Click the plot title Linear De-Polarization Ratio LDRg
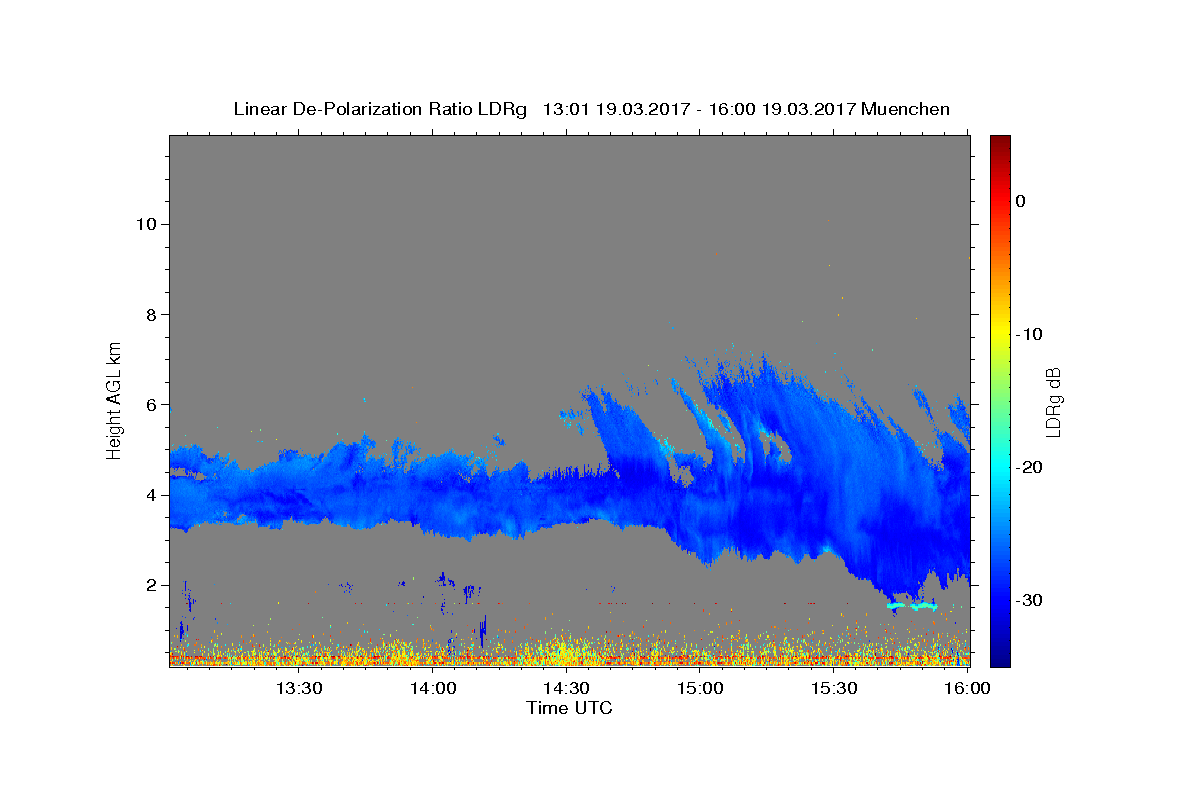 click(x=380, y=109)
